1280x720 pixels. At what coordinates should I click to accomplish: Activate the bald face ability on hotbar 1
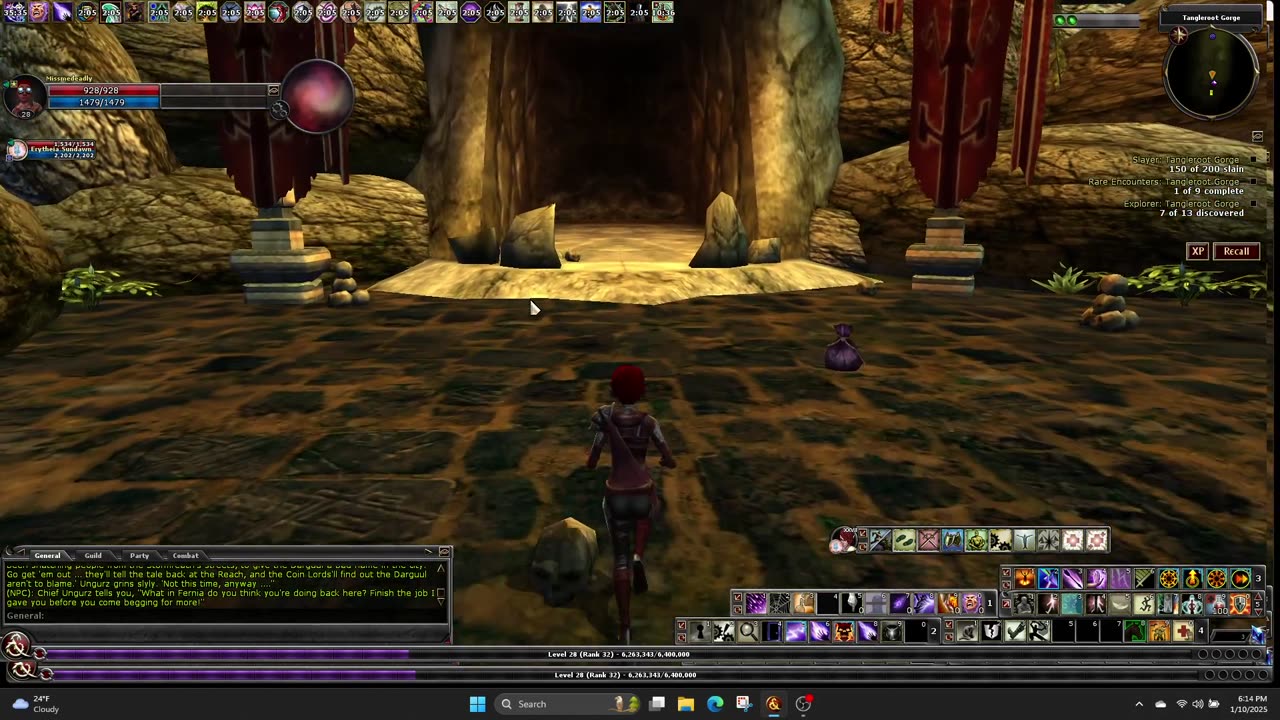[972, 603]
